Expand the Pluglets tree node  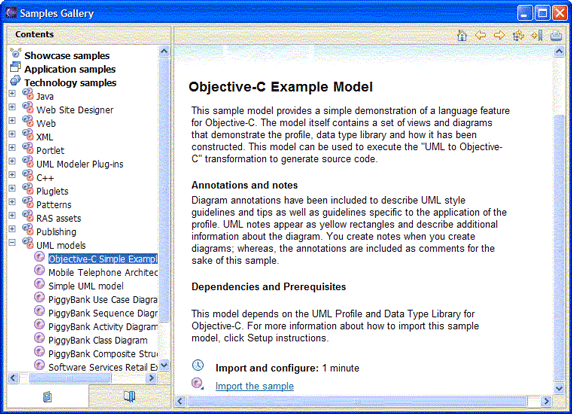tap(12, 188)
